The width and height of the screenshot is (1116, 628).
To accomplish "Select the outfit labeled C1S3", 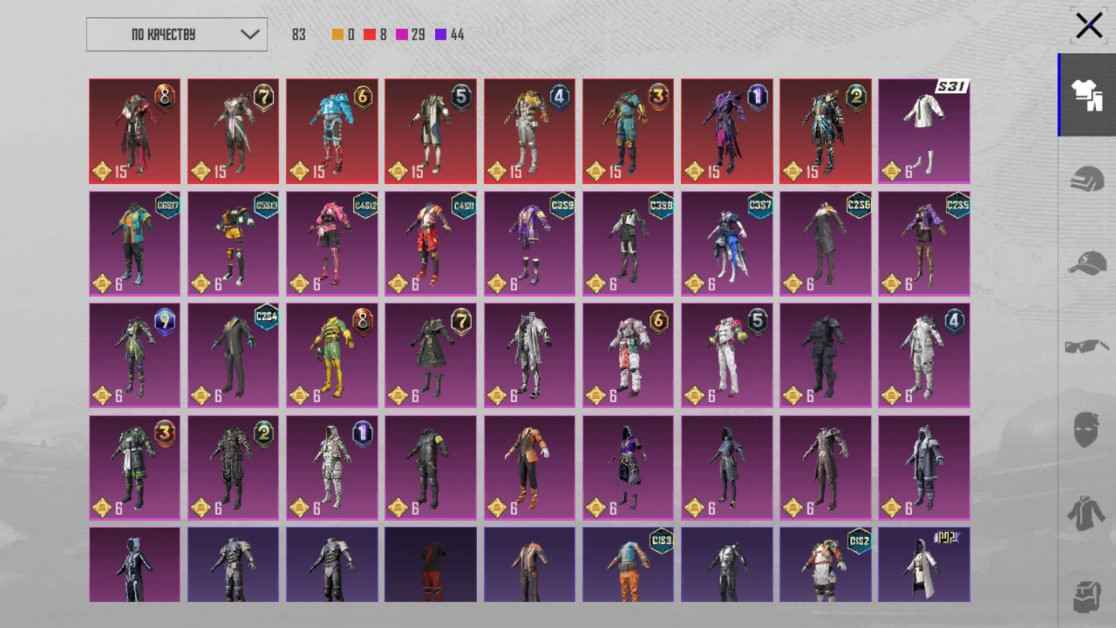I will [628, 565].
